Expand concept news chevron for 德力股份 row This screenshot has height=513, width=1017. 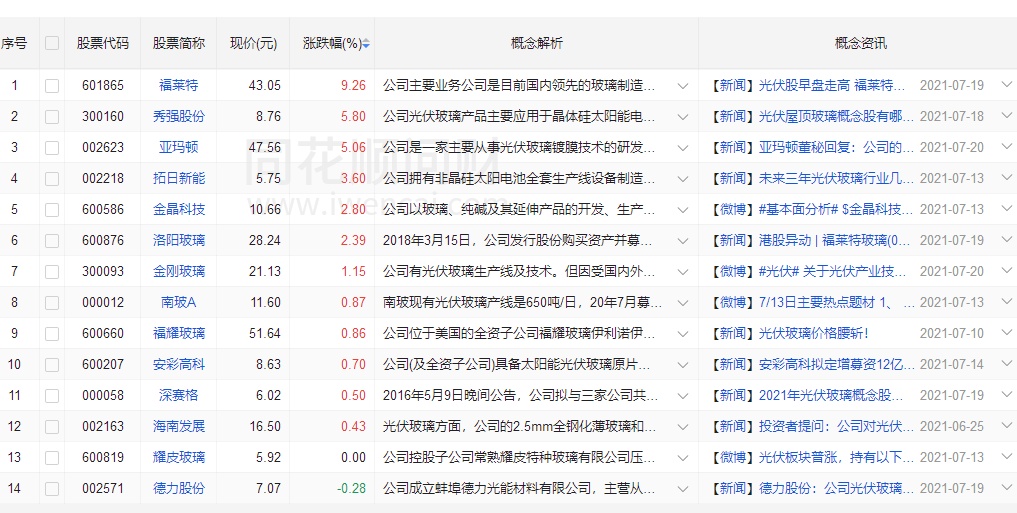pos(1007,488)
